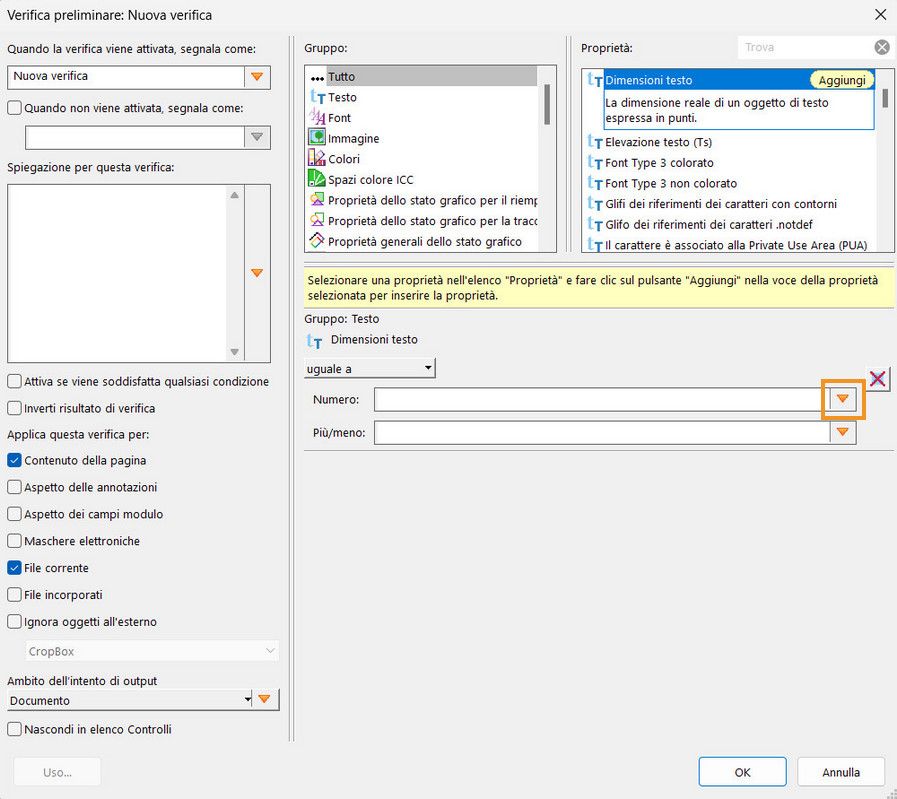Check 'File incorporati'

14,594
